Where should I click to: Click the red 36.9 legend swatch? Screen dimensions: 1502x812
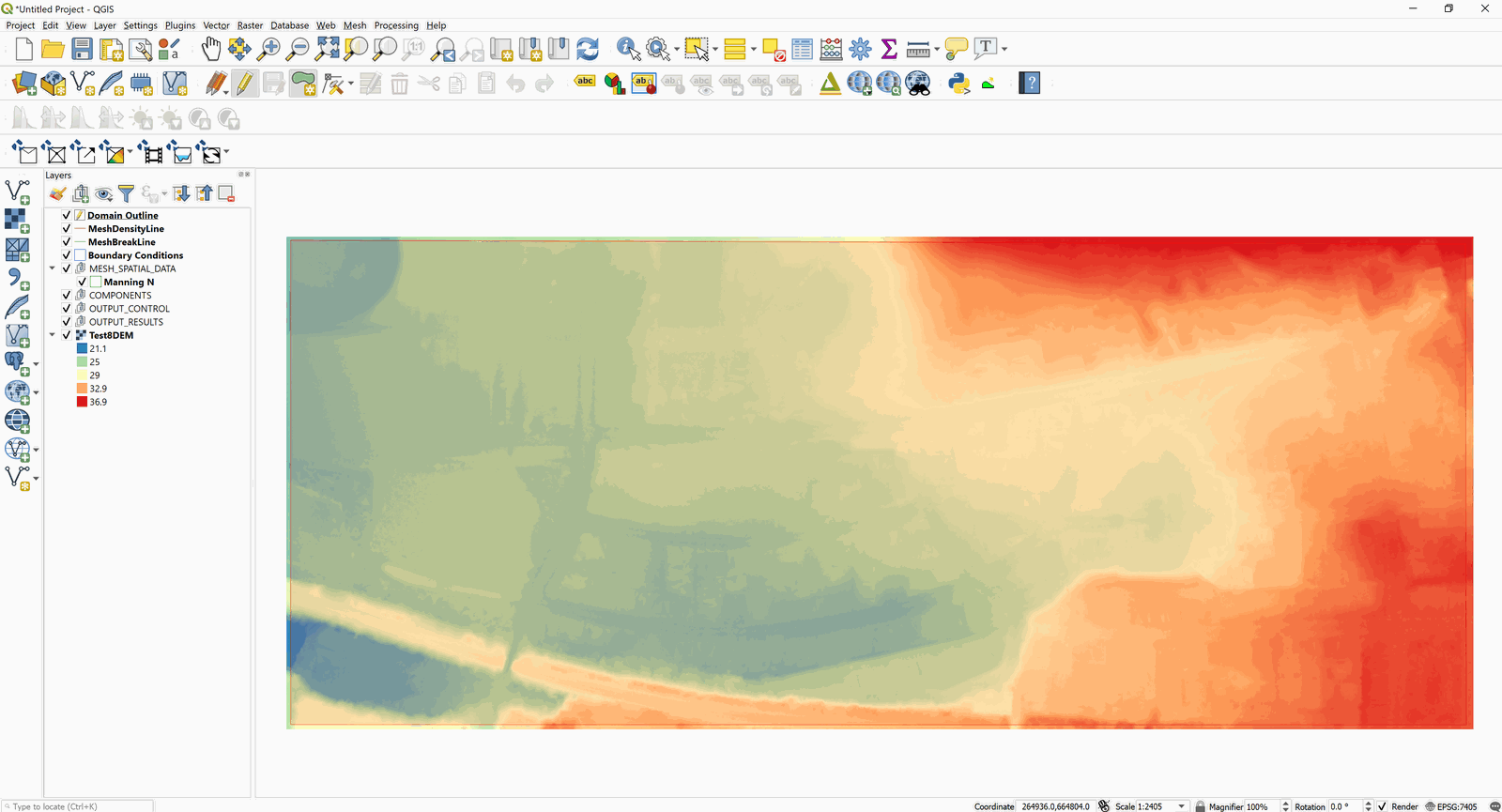(82, 402)
